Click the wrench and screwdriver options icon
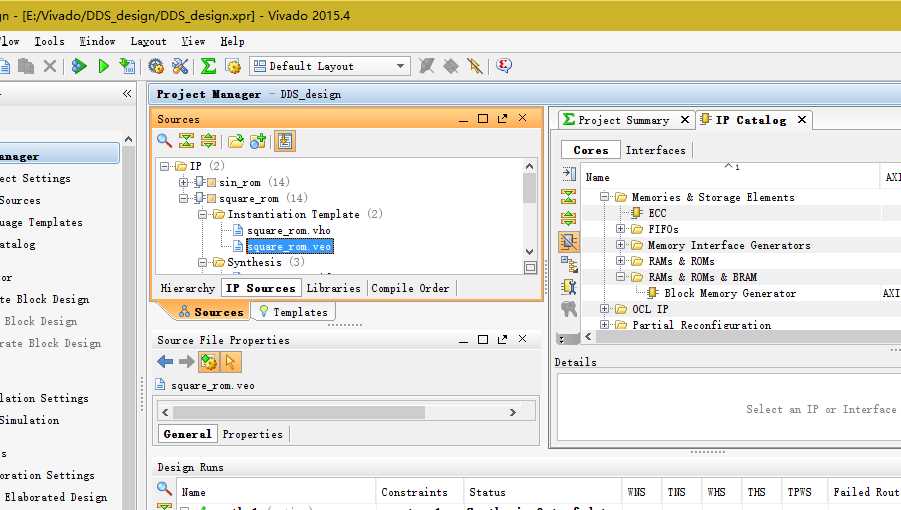The image size is (901, 510). (180, 66)
